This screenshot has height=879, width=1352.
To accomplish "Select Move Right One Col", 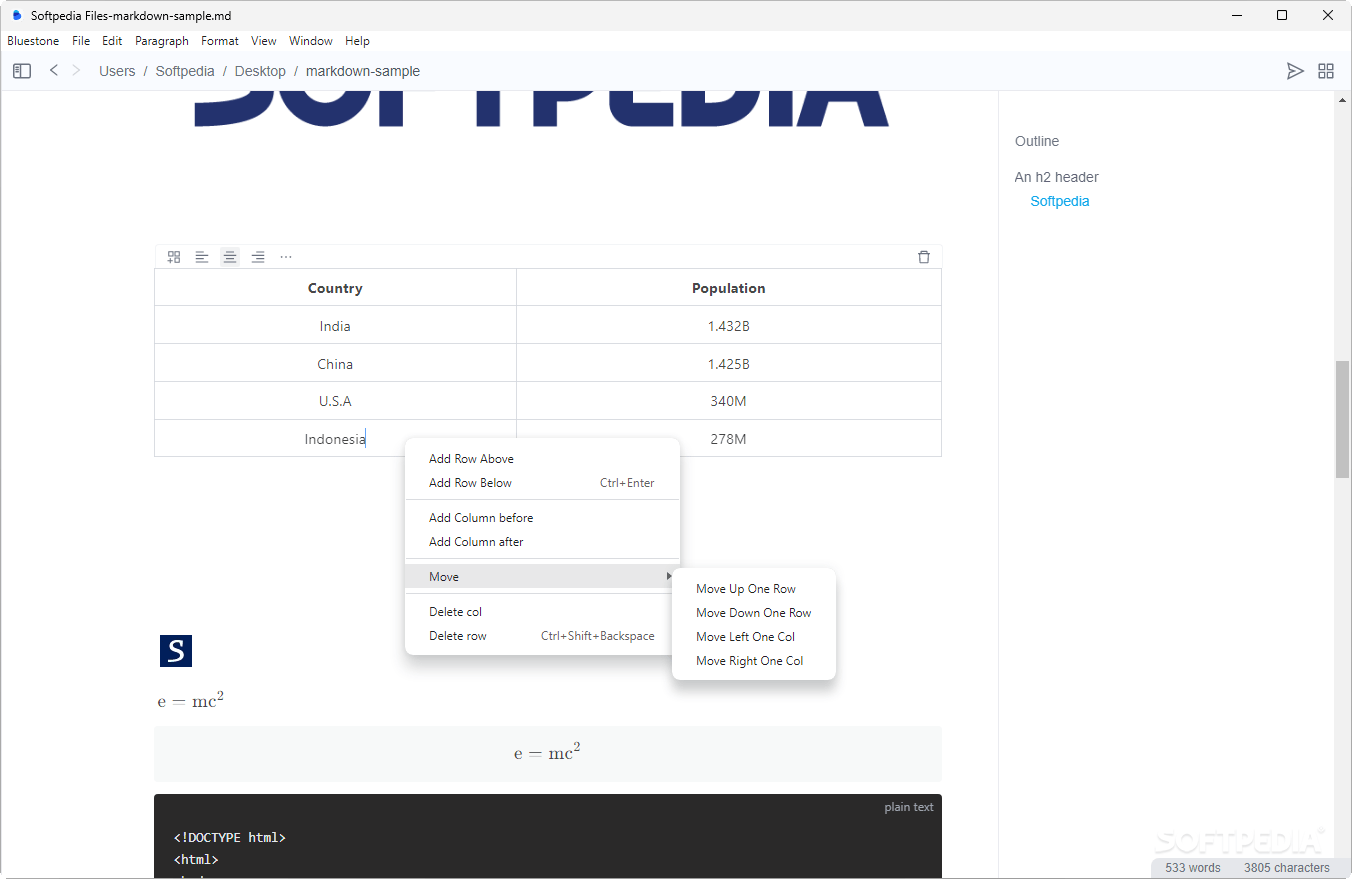I will coord(754,661).
